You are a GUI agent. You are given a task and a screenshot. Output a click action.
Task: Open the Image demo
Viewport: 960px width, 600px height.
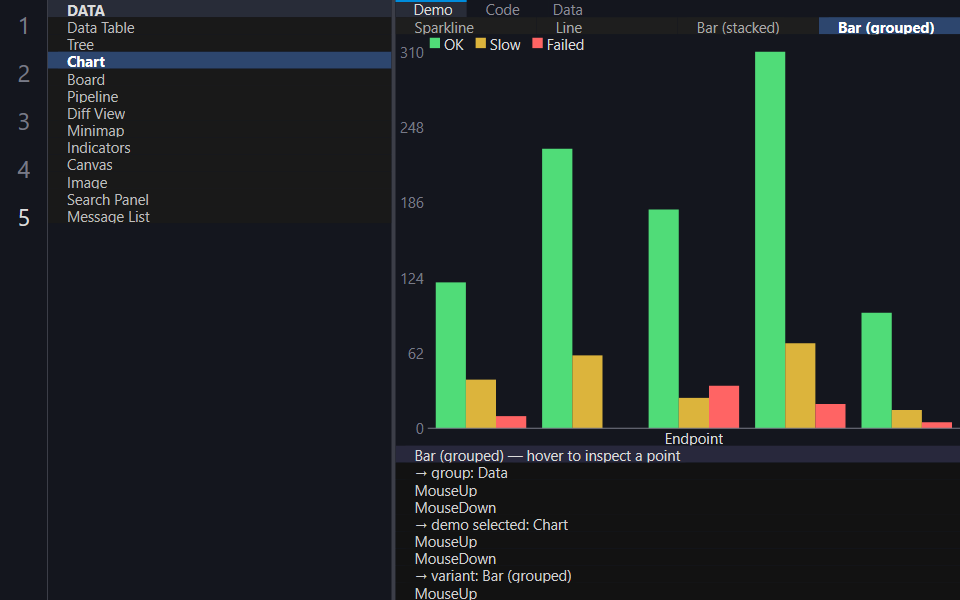[219, 182]
